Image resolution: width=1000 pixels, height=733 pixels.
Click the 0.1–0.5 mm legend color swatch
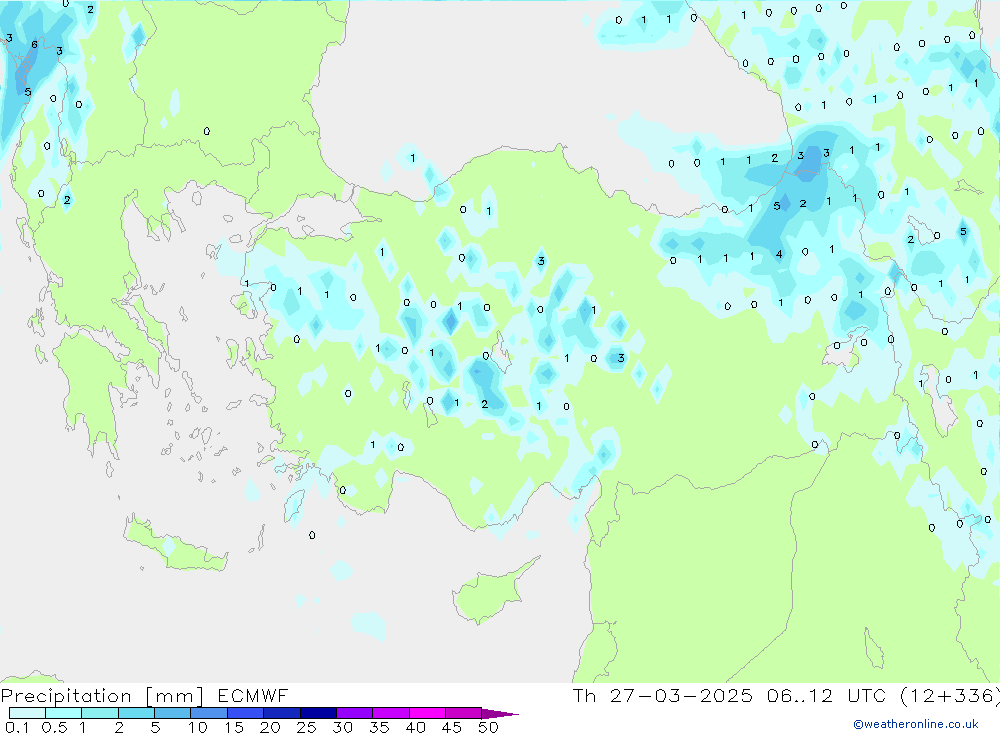pyautogui.click(x=27, y=713)
